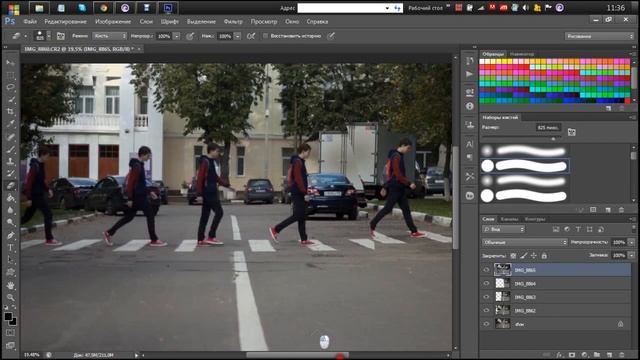Open the Фильтр menu

click(233, 21)
